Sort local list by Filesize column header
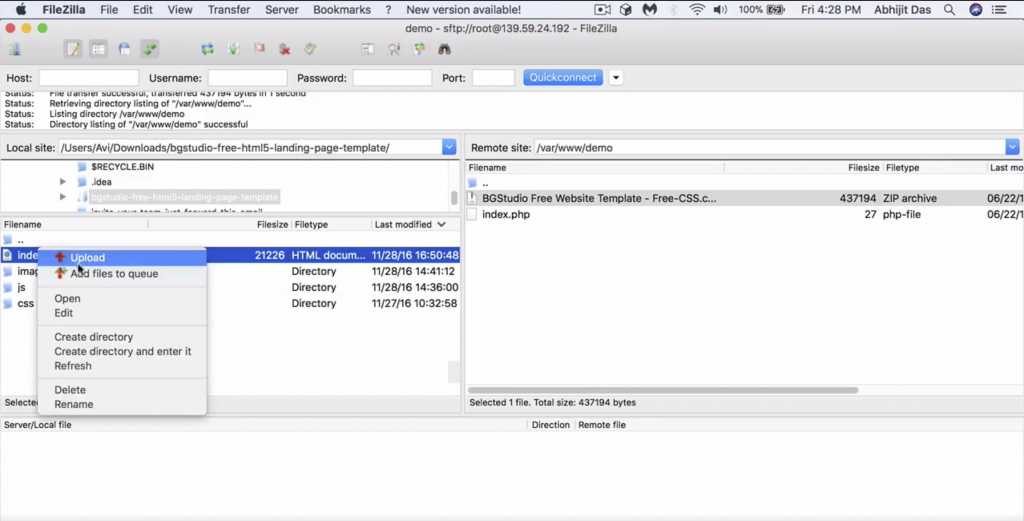The height and width of the screenshot is (521, 1024). tap(272, 225)
